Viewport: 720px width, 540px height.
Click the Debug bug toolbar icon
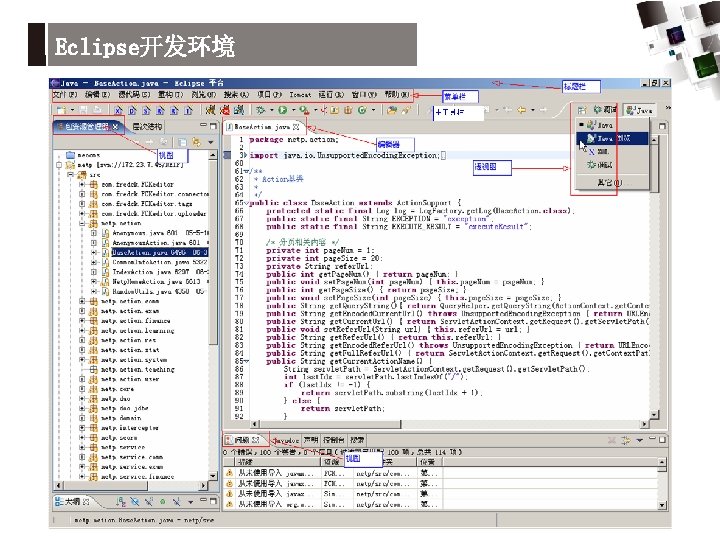260,110
